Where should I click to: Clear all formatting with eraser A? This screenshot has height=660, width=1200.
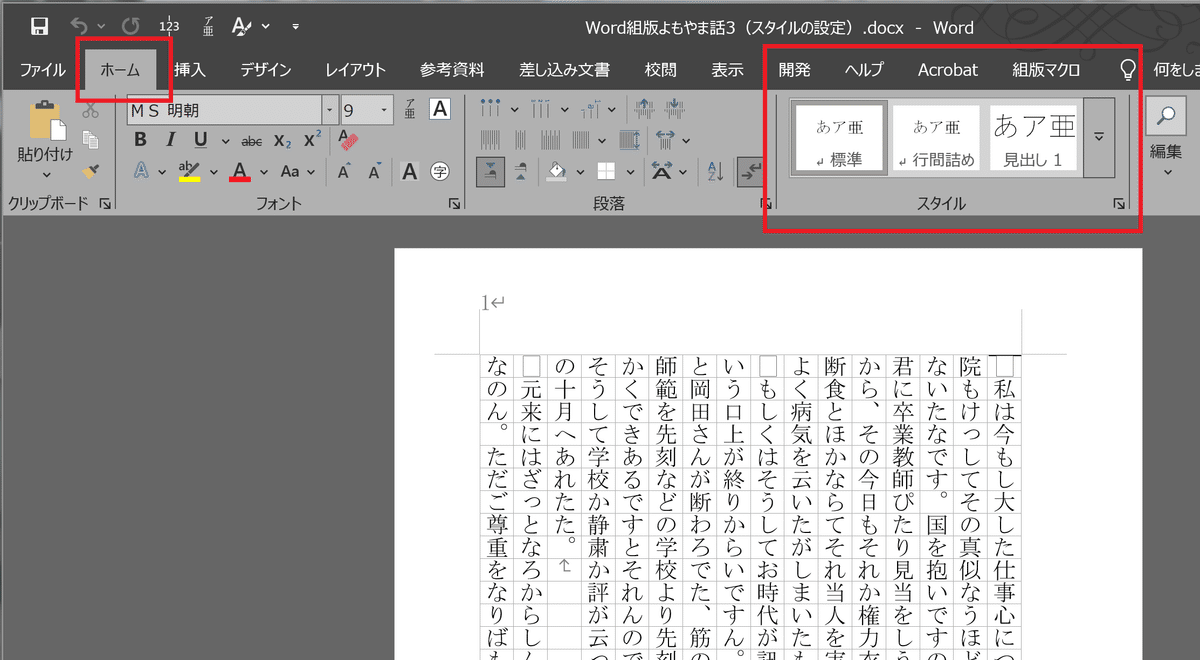348,140
